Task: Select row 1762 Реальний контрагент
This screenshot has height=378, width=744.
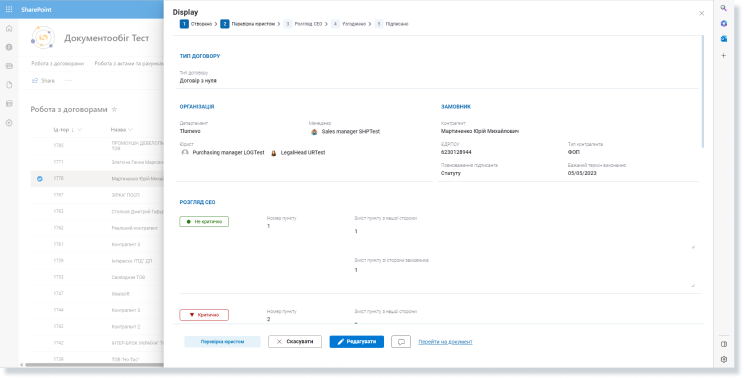Action: coord(97,228)
